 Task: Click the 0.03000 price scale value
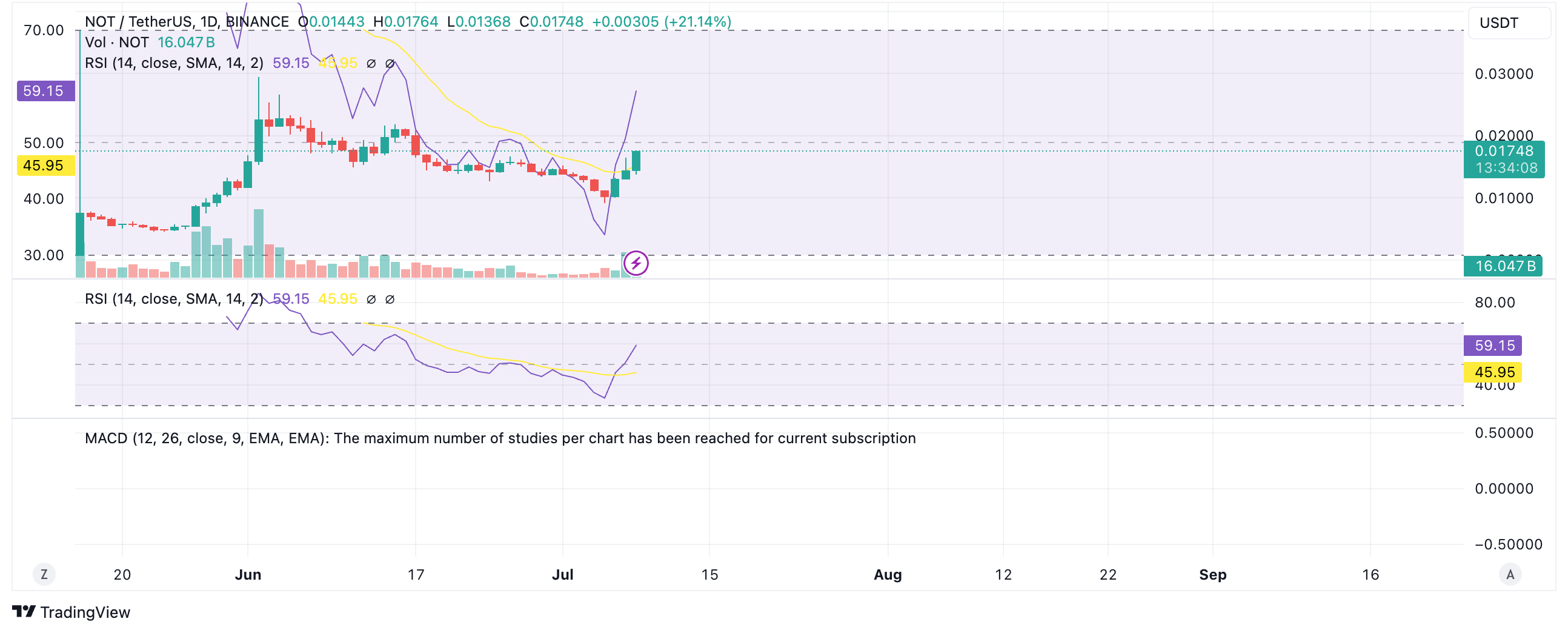point(1504,74)
